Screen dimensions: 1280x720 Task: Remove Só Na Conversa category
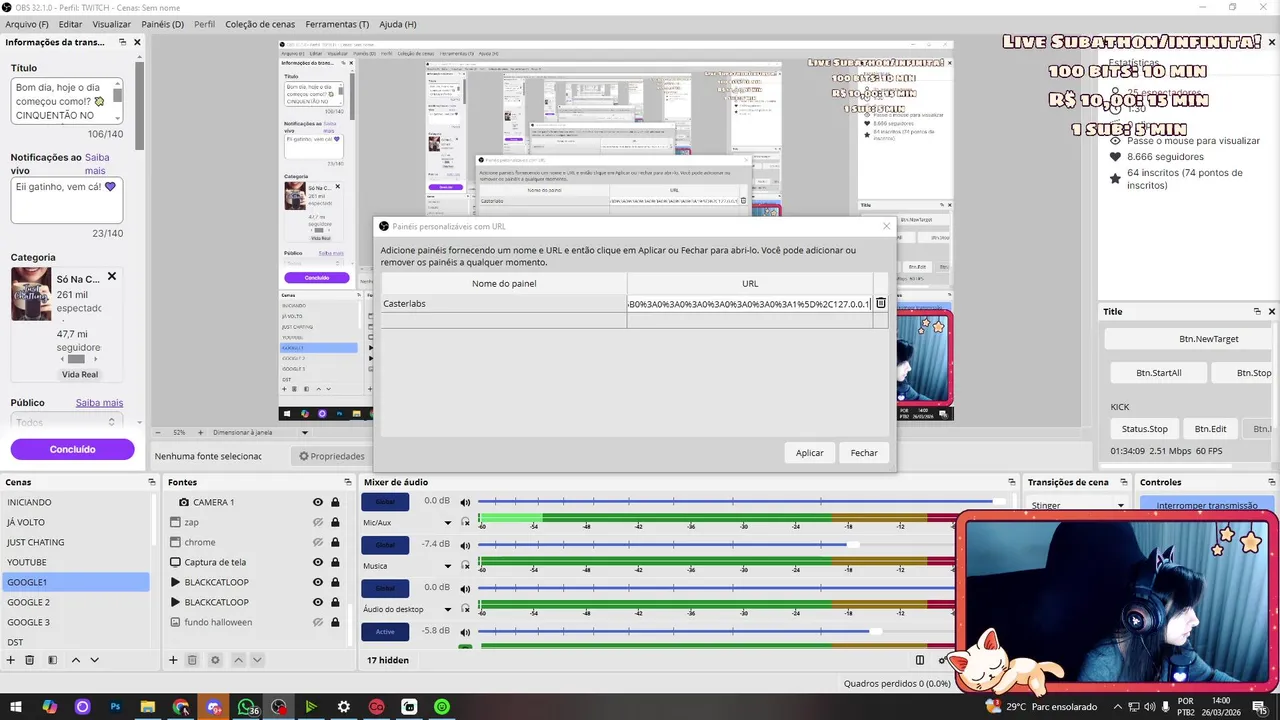pos(112,277)
